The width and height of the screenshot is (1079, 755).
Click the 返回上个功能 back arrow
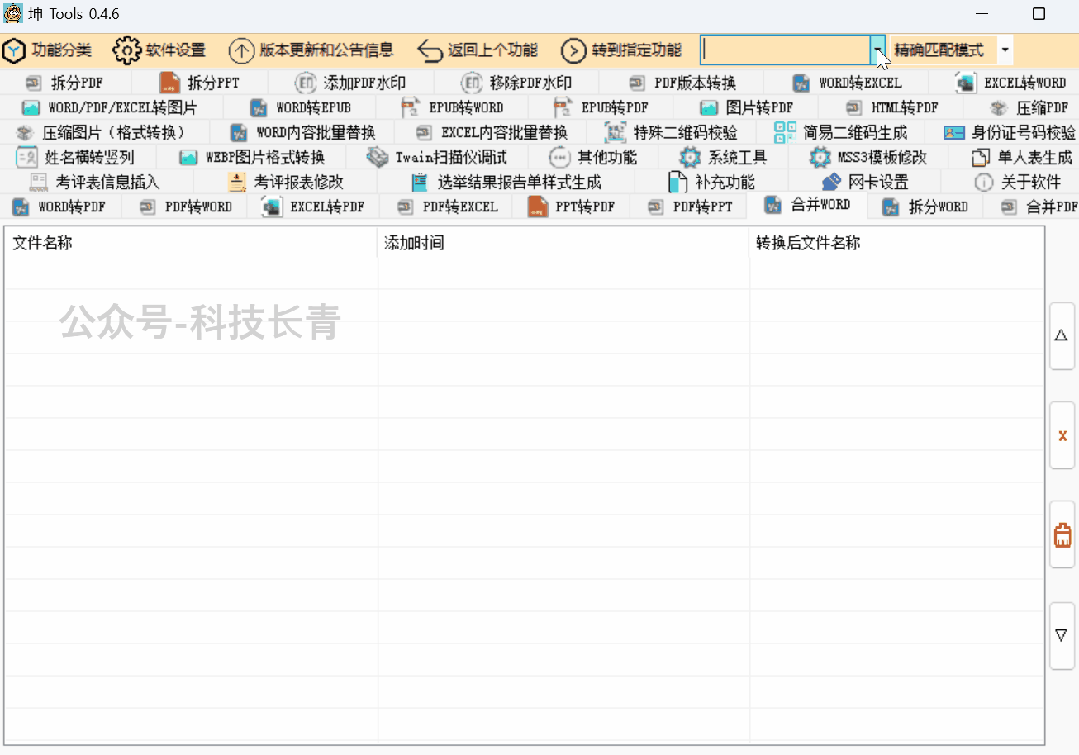click(430, 50)
